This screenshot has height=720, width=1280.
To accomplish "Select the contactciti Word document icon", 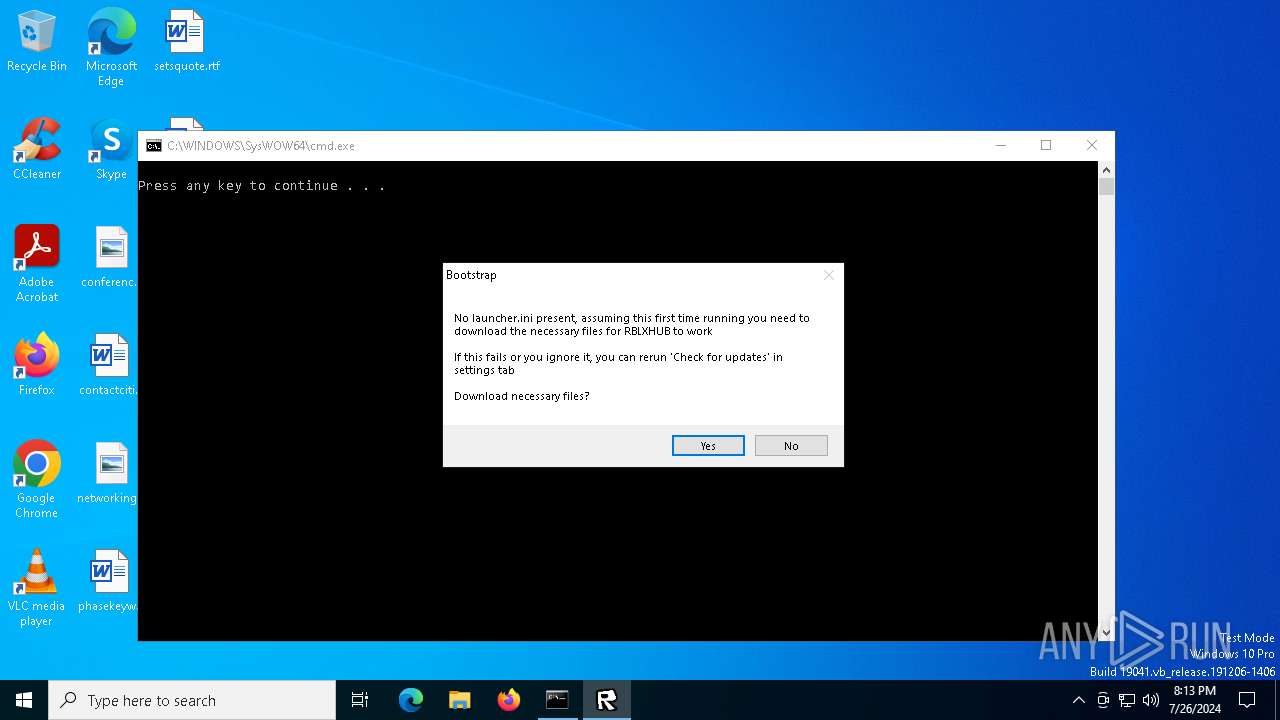I will pyautogui.click(x=109, y=365).
